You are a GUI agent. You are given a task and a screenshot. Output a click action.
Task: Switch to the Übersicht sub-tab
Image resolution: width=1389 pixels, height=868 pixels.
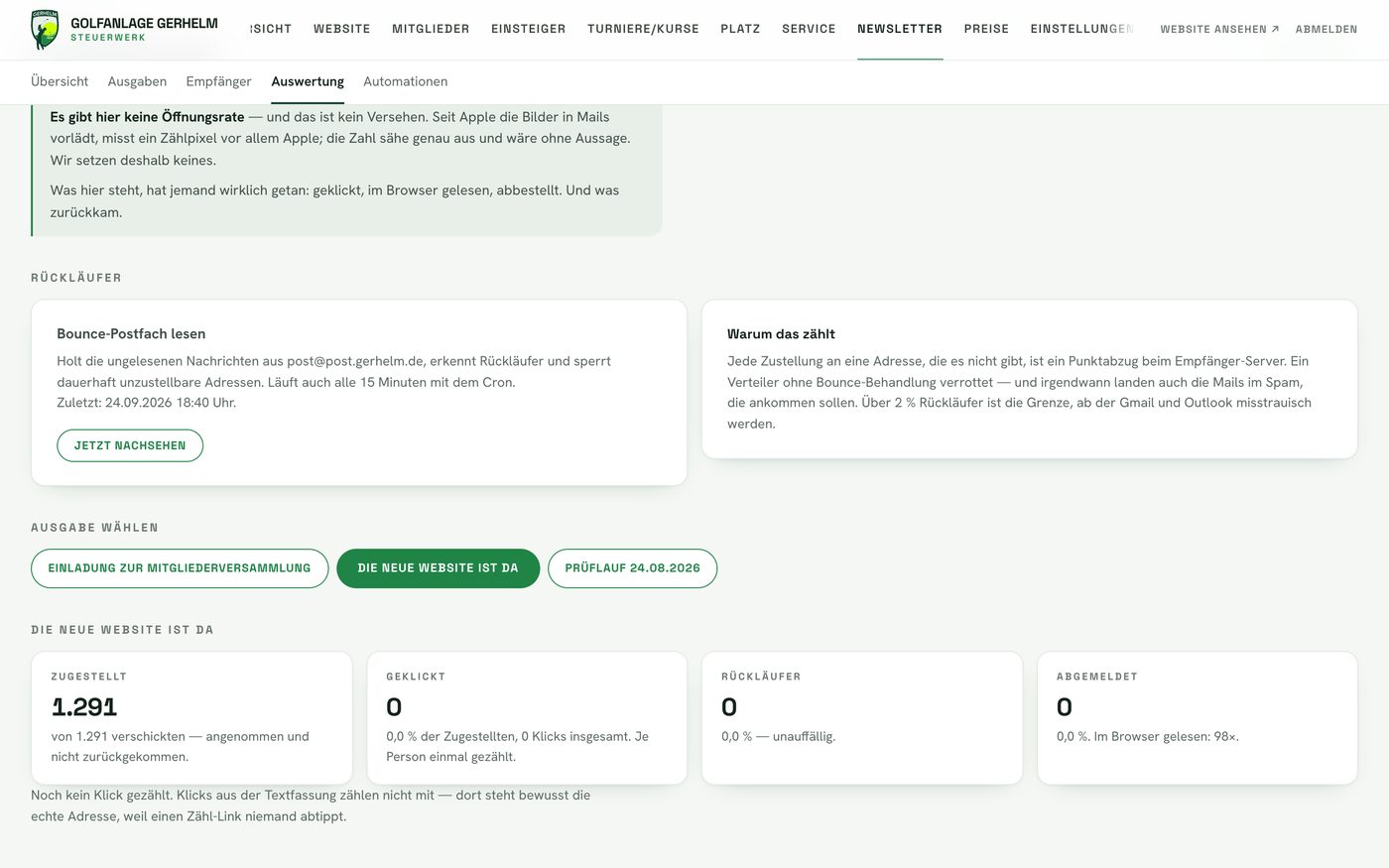click(x=60, y=81)
